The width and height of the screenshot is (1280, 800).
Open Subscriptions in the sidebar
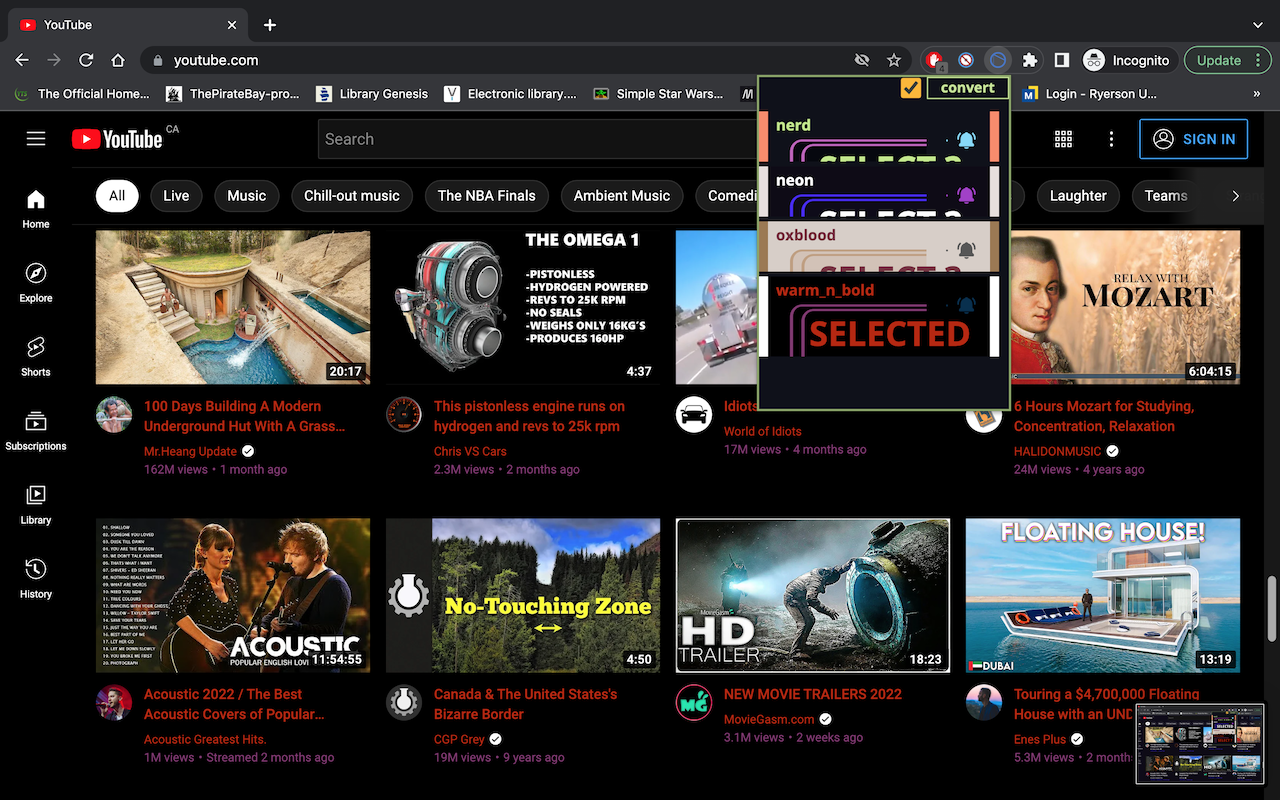(x=36, y=431)
